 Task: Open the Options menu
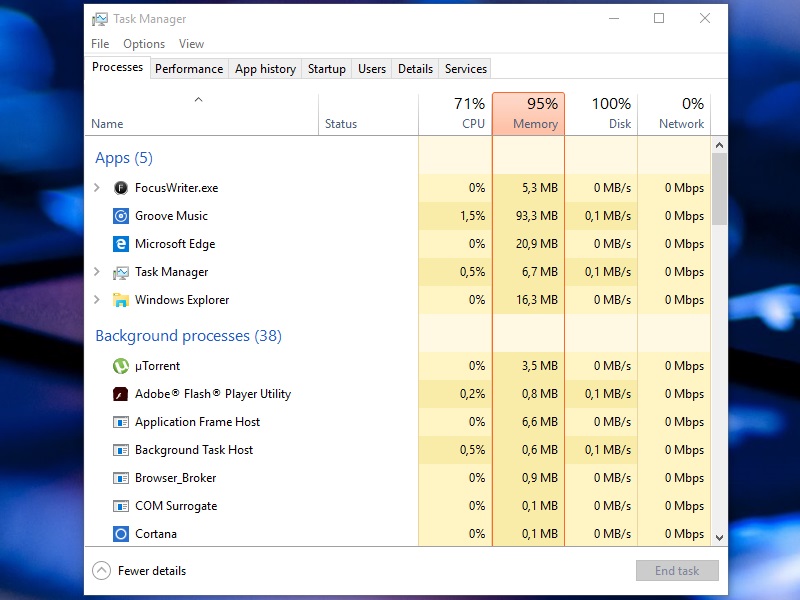[144, 44]
